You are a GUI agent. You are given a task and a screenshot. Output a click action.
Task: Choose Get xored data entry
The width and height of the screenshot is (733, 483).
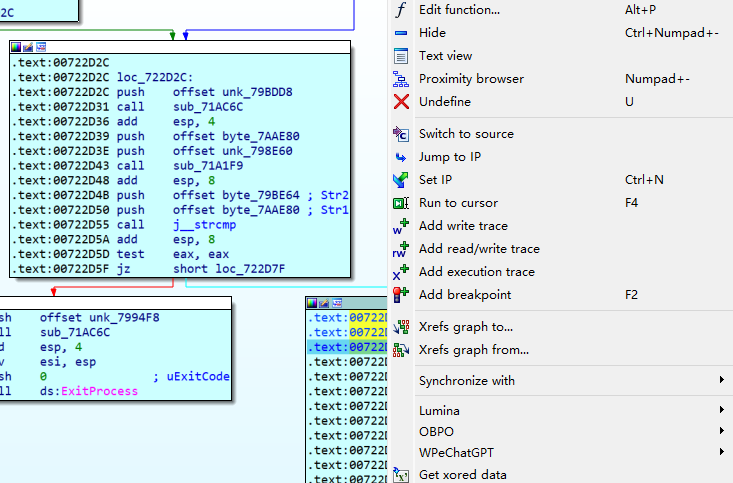click(561, 475)
